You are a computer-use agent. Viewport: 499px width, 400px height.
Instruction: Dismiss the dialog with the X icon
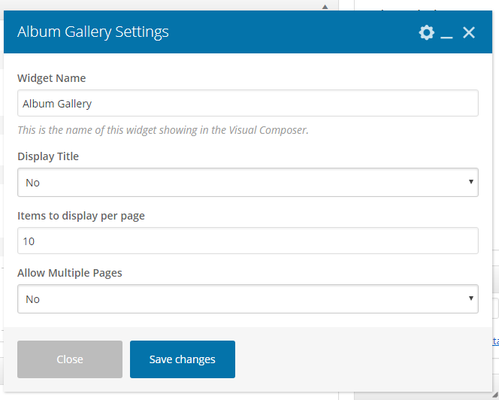469,33
